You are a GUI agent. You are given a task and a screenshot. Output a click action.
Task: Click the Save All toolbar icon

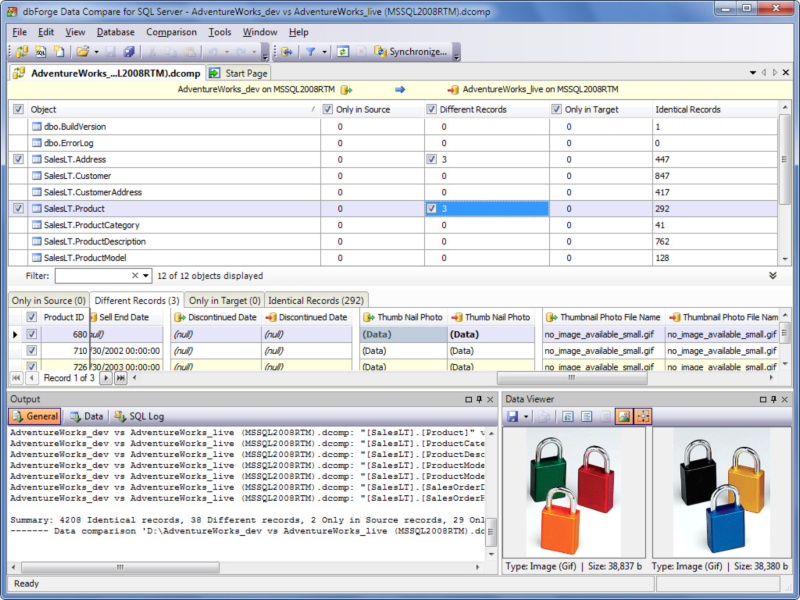[x=129, y=52]
